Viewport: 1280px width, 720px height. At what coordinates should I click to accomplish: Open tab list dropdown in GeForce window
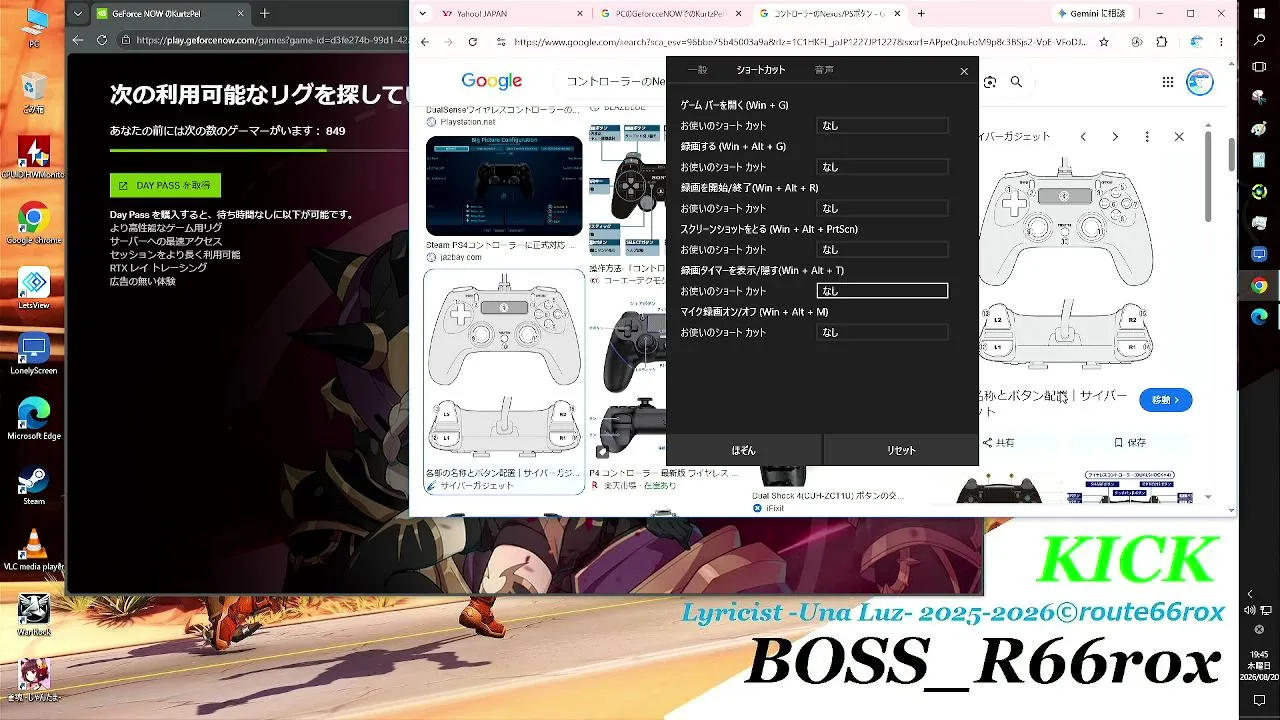click(x=77, y=14)
